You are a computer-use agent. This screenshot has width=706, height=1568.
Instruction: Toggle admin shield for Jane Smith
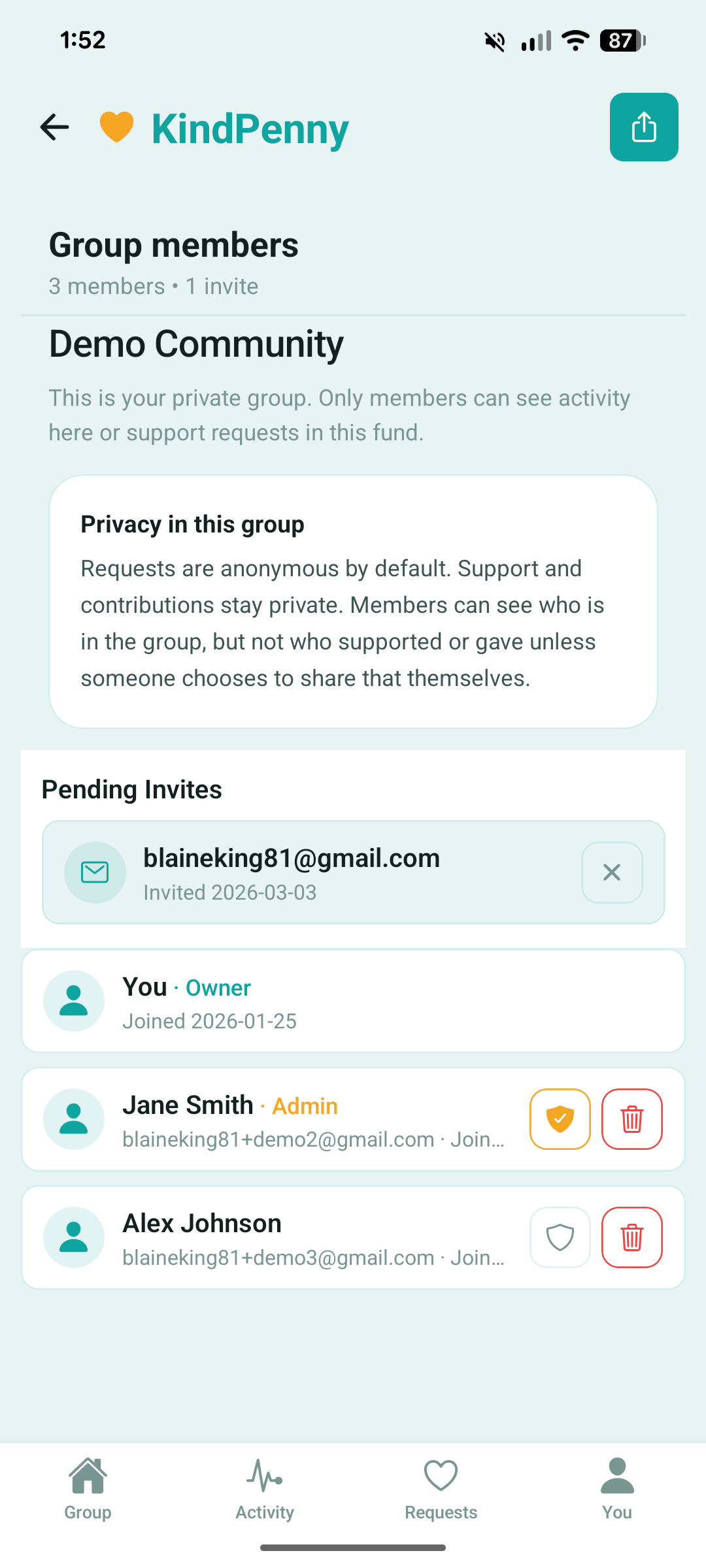point(560,1119)
